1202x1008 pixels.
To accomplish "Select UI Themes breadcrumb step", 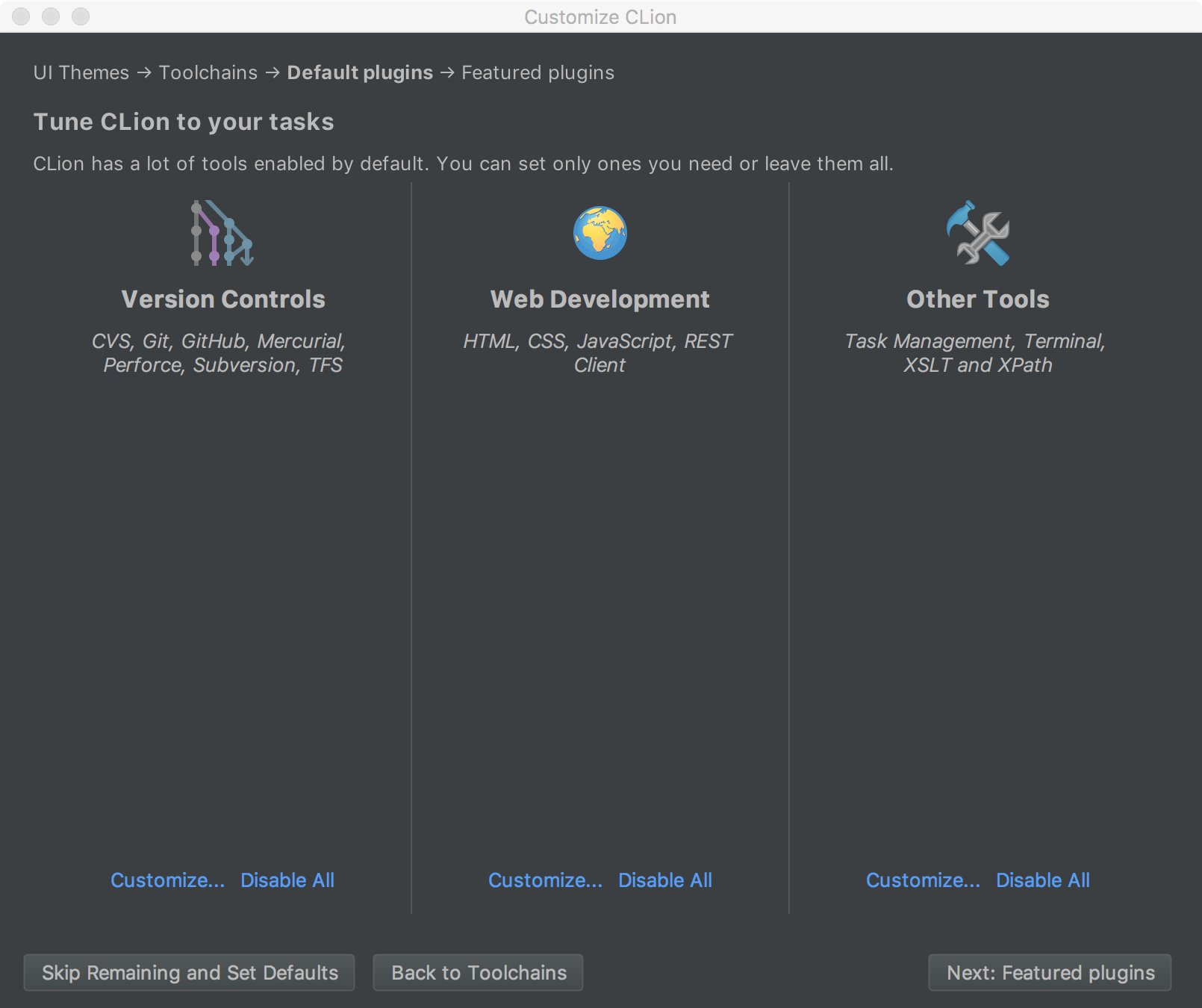I will (x=81, y=72).
